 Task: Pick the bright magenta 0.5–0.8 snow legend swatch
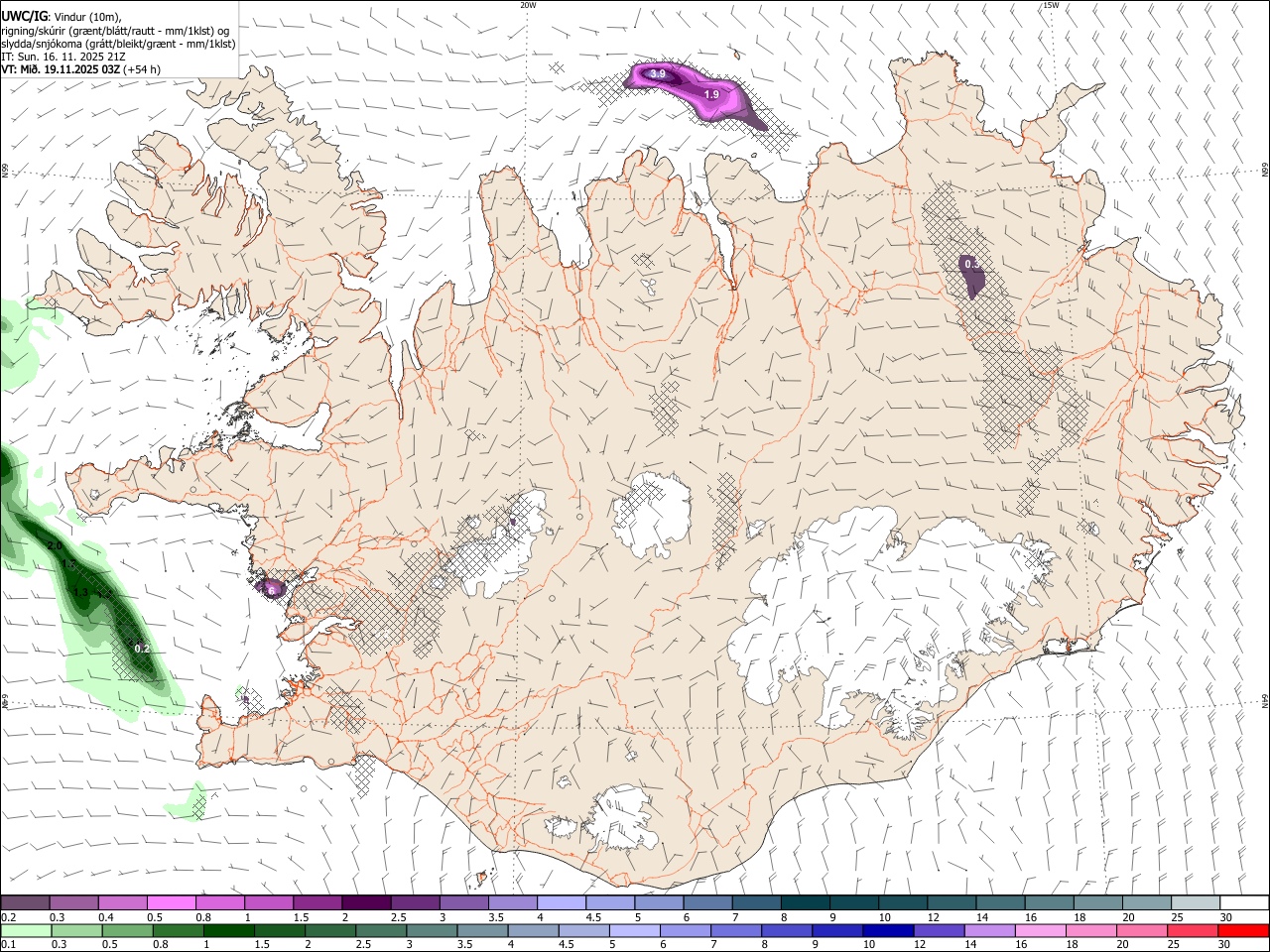[x=170, y=903]
